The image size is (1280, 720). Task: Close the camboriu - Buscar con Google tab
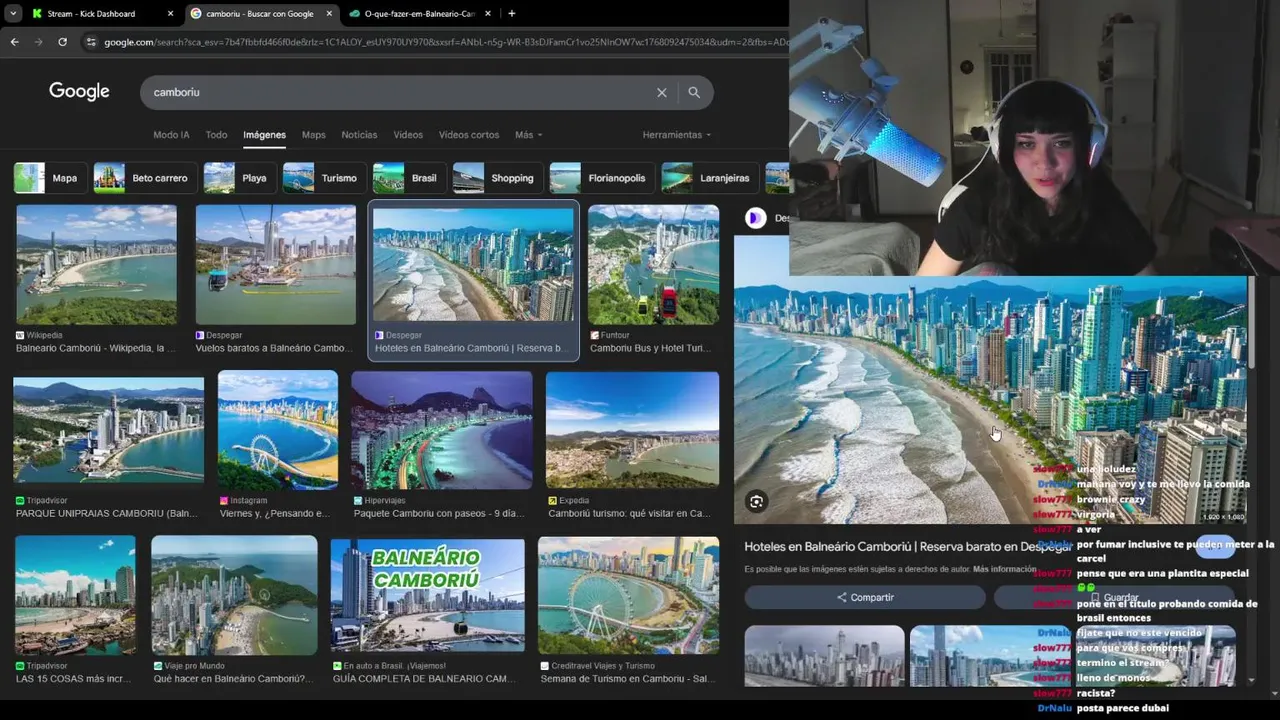pyautogui.click(x=330, y=14)
